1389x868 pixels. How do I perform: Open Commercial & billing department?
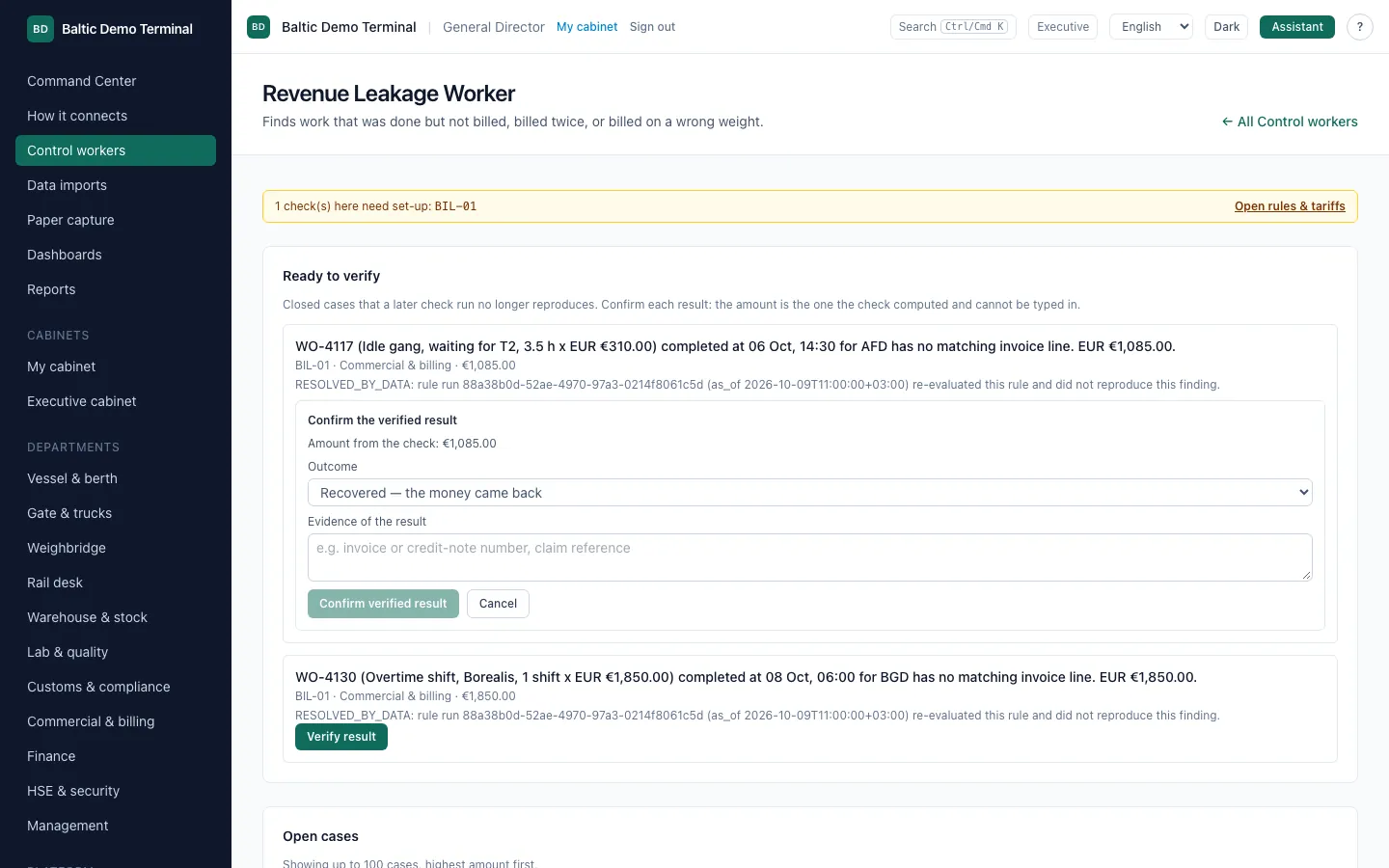116,721
